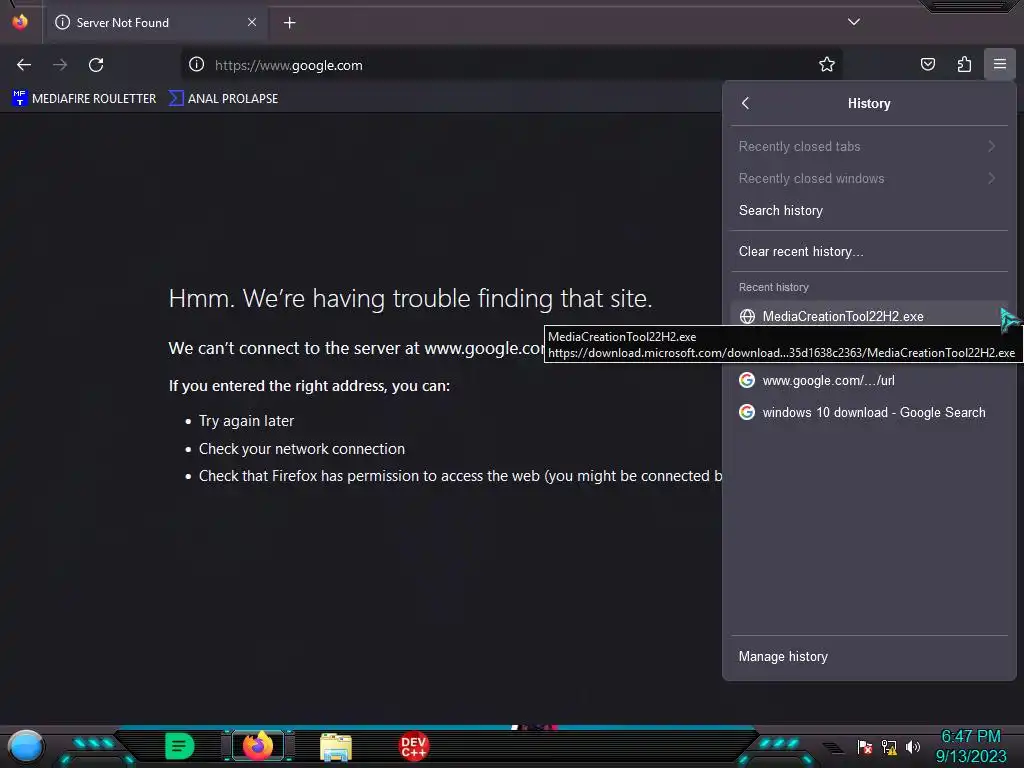Image resolution: width=1024 pixels, height=768 pixels.
Task: Click the google.com address bar field
Action: pyautogui.click(x=511, y=65)
